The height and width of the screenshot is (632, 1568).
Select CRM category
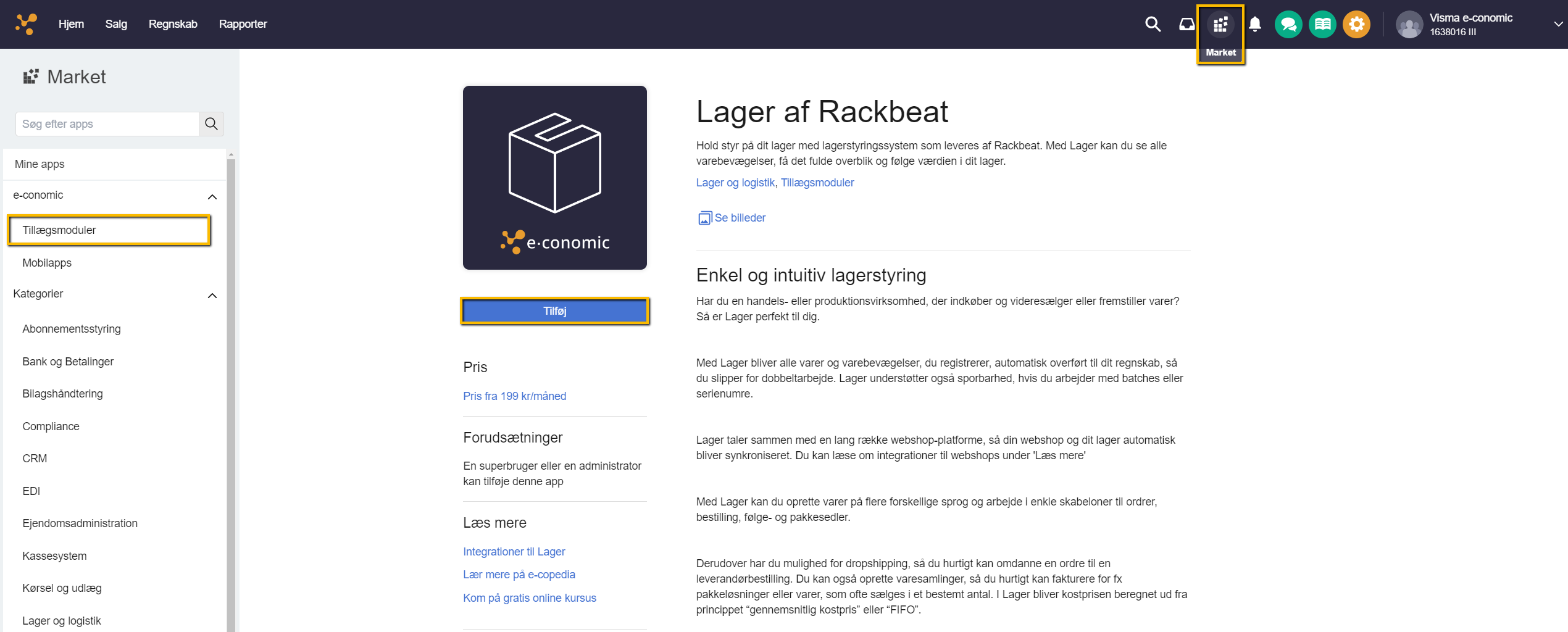(35, 459)
